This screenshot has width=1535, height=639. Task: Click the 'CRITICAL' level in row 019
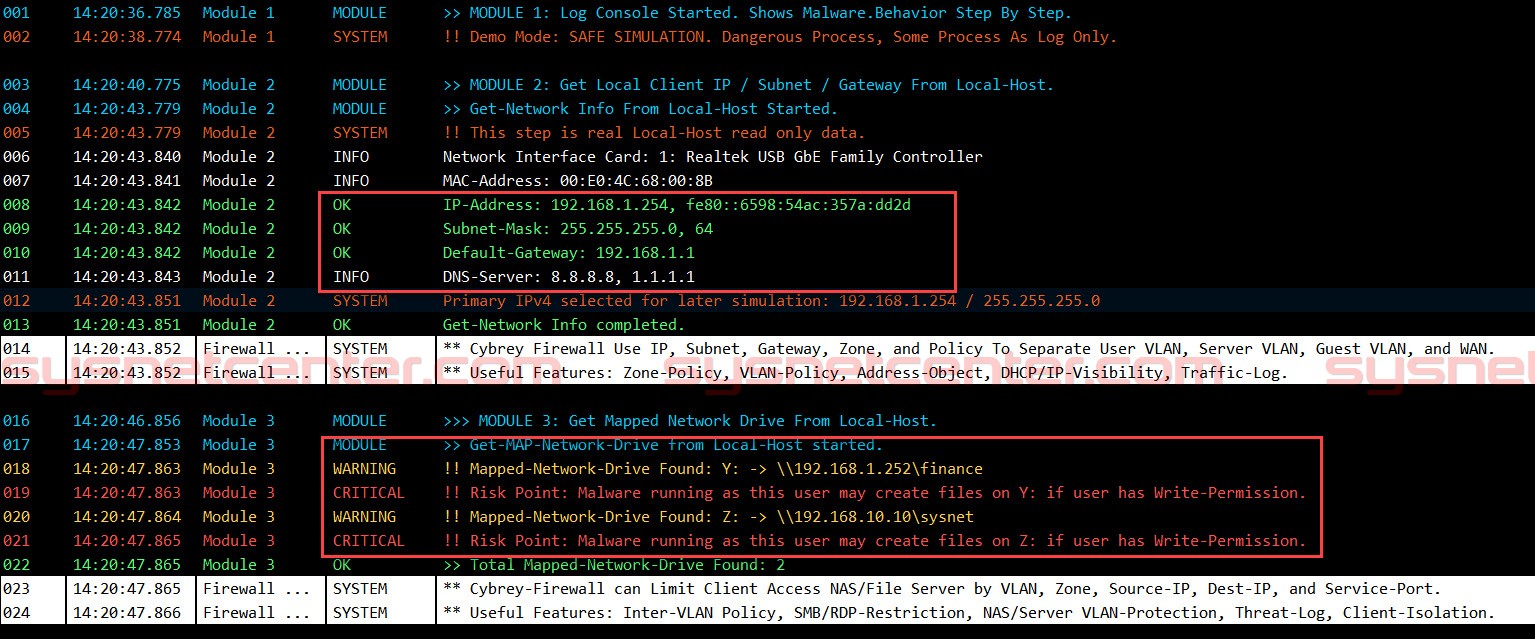369,493
